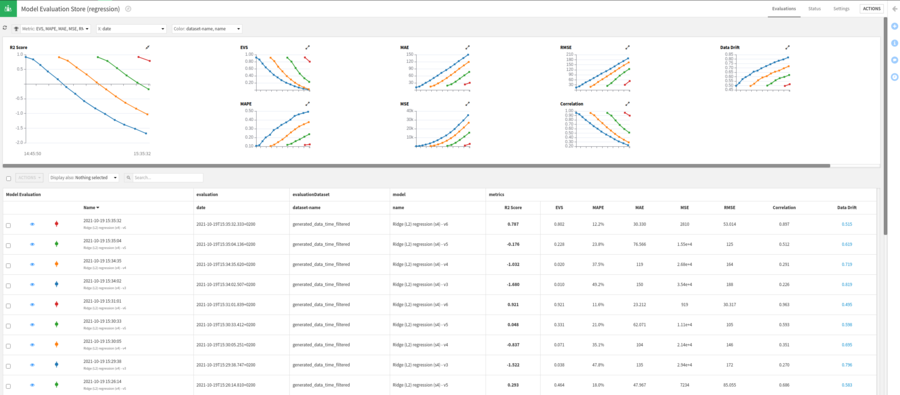Open the discussion bubble icon in right sidebar
Viewport: 900px width, 395px height.
pyautogui.click(x=894, y=60)
